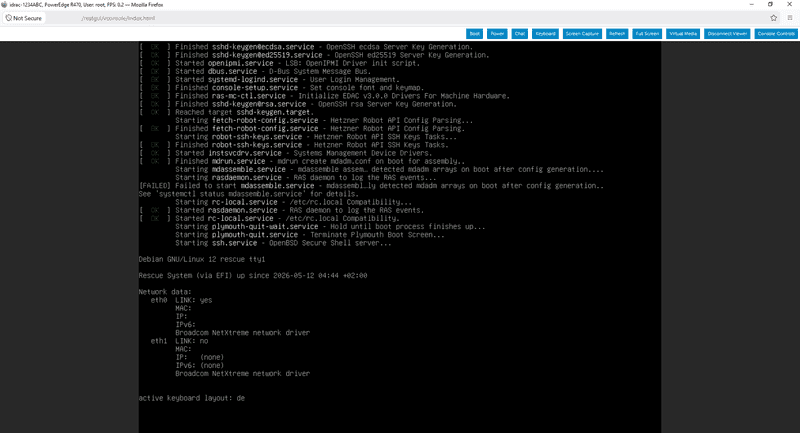Click 'Finished ras-mc-ctl.service' console line
The height and width of the screenshot is (433, 800).
[324, 96]
